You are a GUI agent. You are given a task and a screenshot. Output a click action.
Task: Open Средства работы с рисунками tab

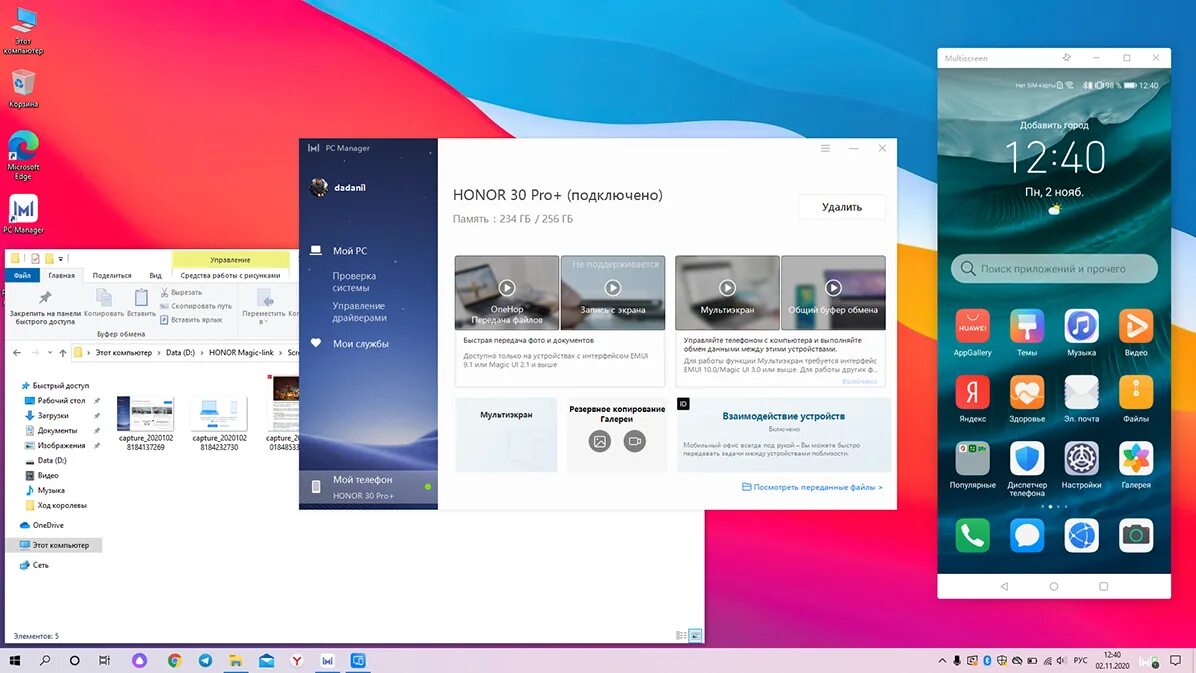(230, 275)
